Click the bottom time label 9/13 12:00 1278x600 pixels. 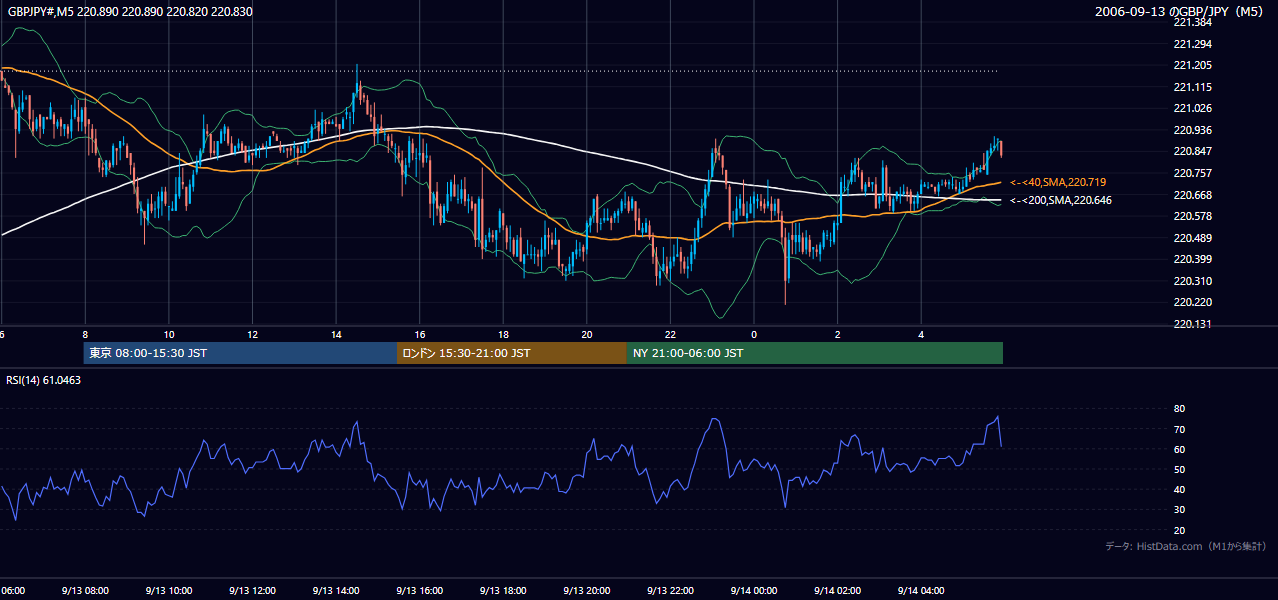click(x=252, y=591)
